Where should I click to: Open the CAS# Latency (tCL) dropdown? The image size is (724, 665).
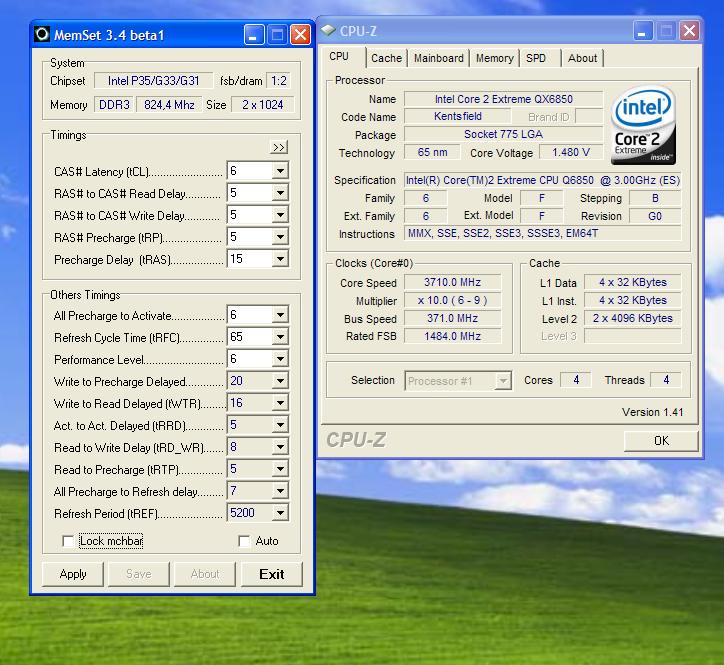pos(280,171)
